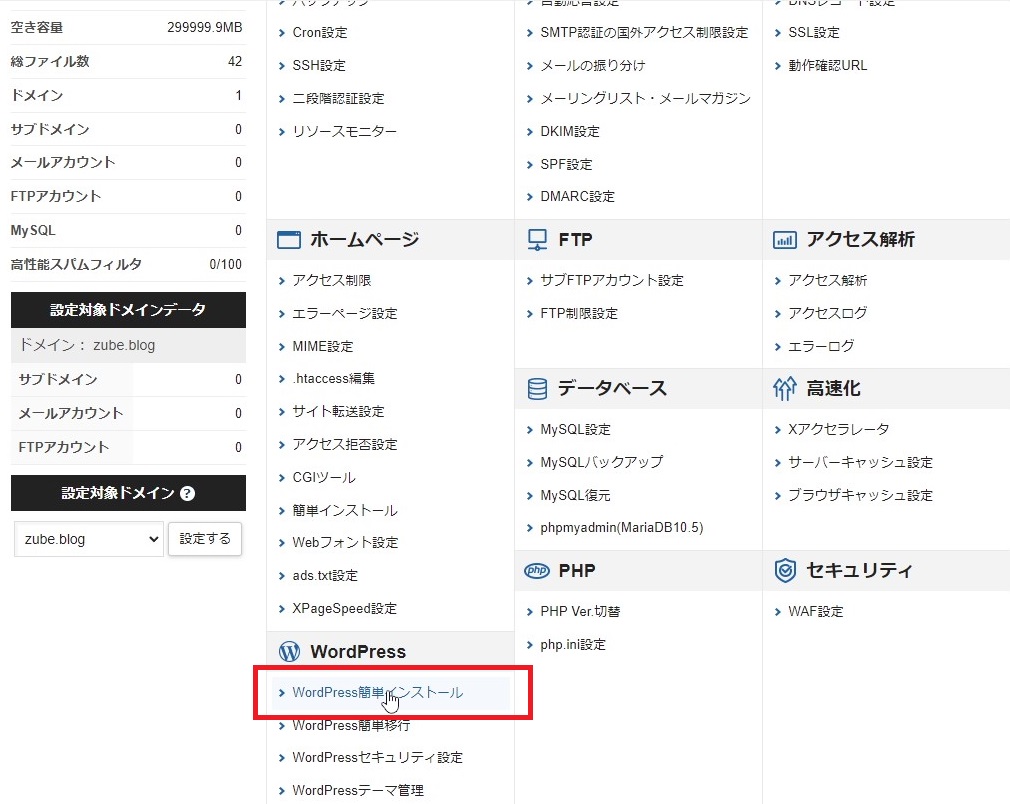The image size is (1010, 804).
Task: Click the 設定対象ドメインデータ heading
Action: point(128,310)
